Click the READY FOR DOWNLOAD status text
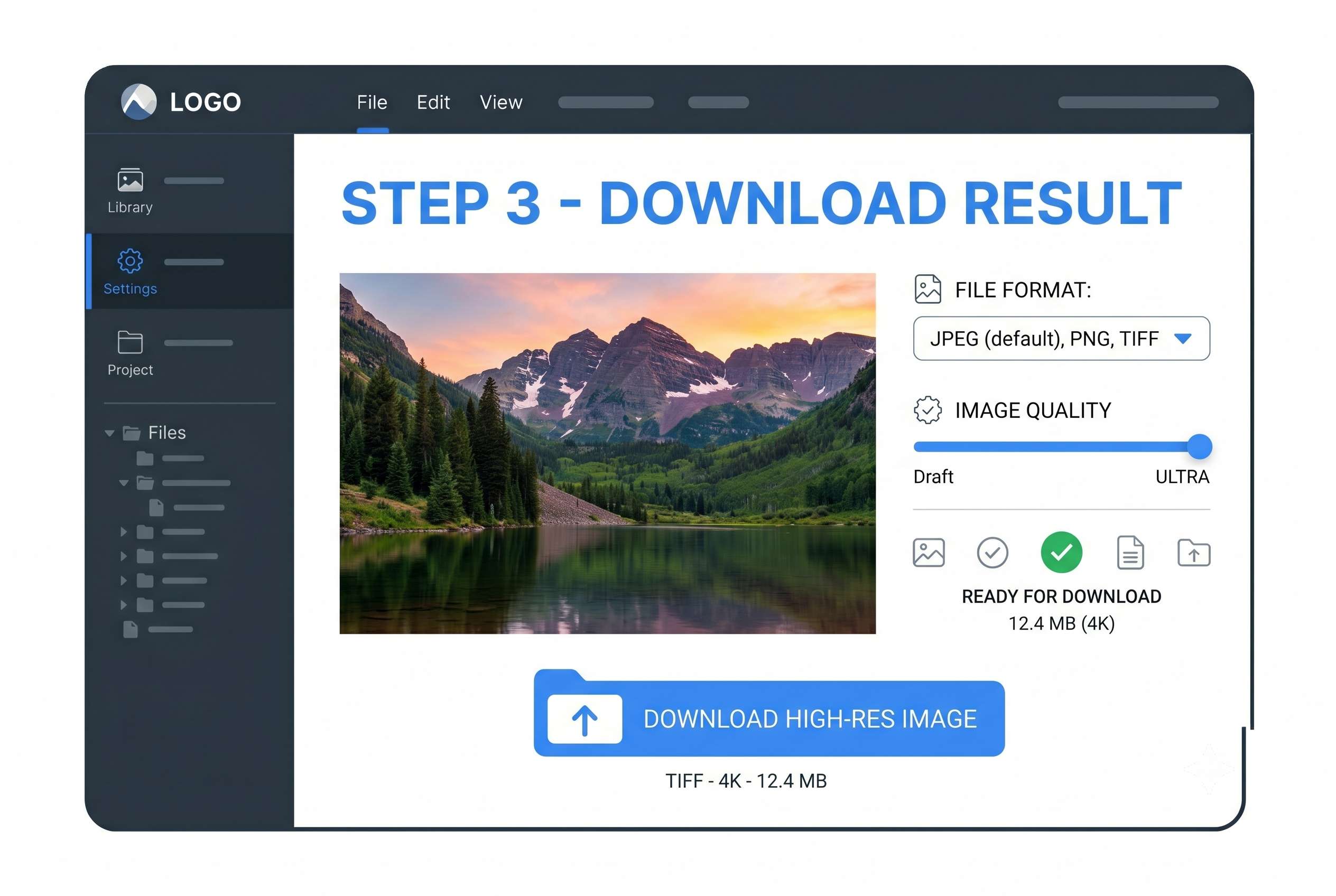Image resolution: width=1336 pixels, height=896 pixels. pyautogui.click(x=1061, y=596)
